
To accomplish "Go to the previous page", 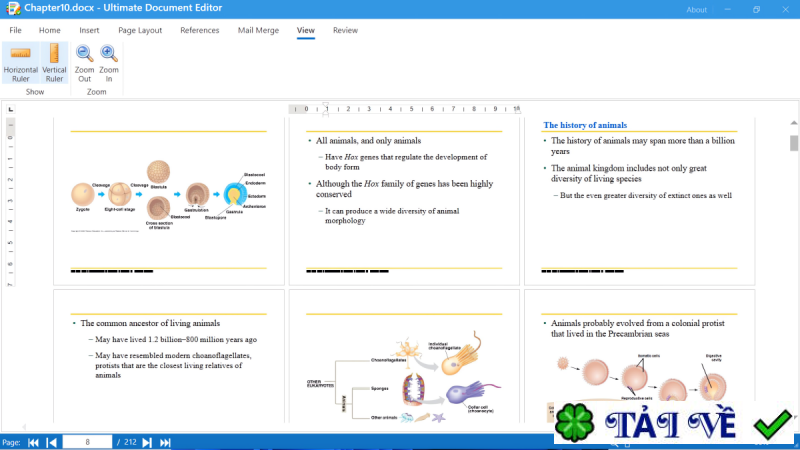I will (52, 442).
